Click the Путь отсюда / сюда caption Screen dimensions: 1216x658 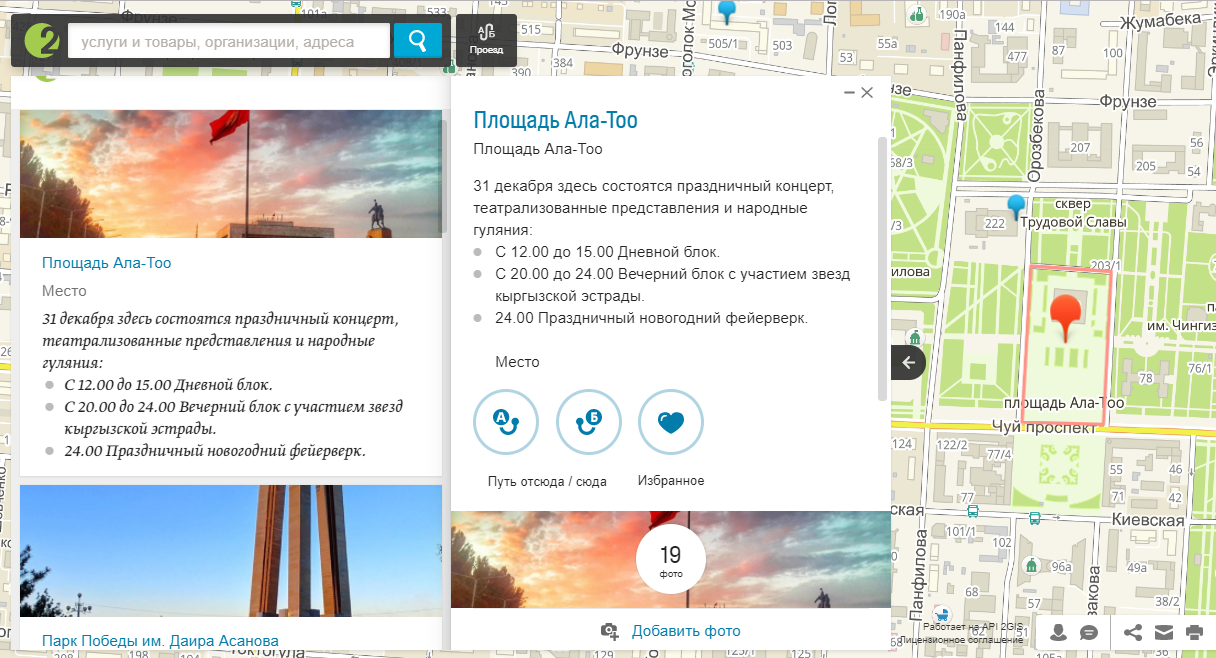(547, 481)
